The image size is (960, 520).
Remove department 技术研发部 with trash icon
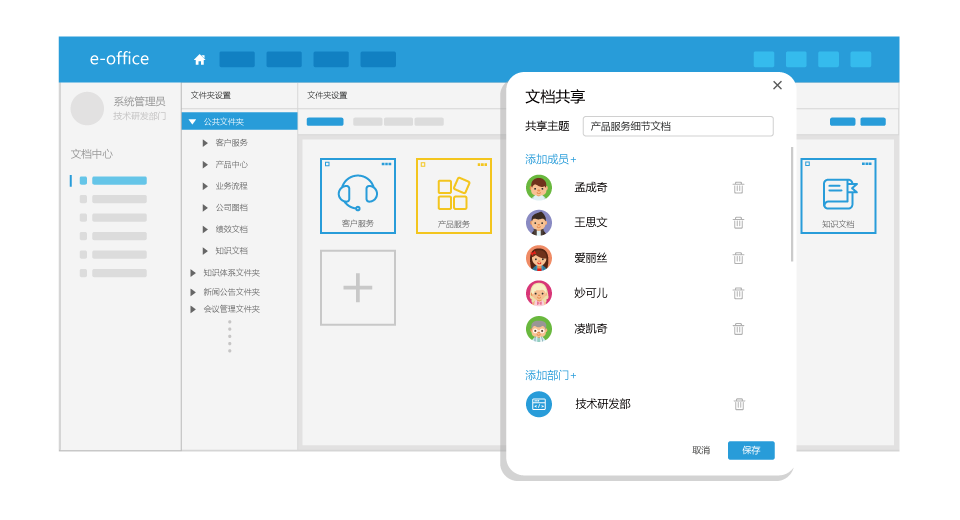point(739,404)
